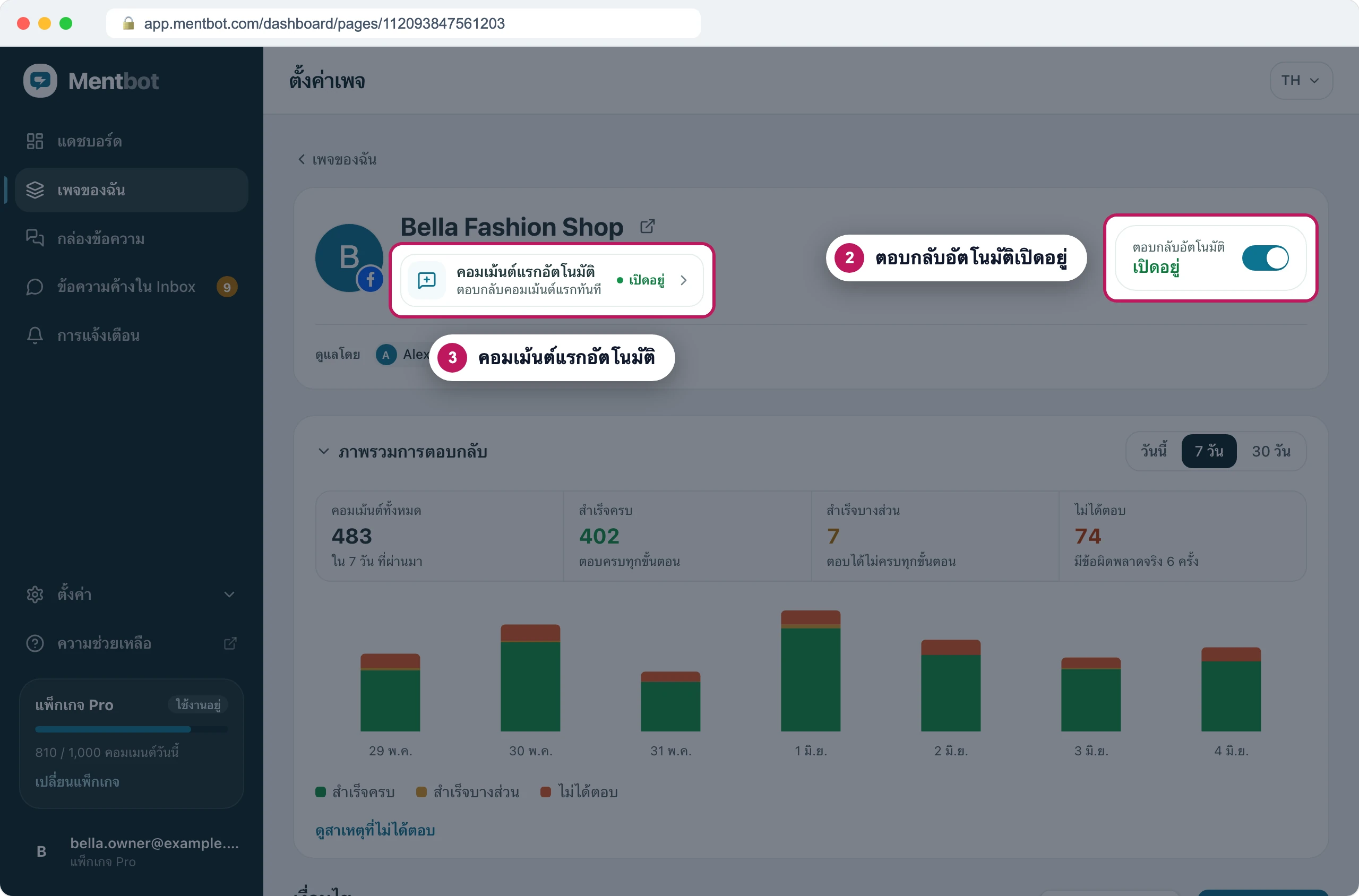This screenshot has width=1359, height=896.
Task: Click the ข้อความค้างใน Inbox bubble icon
Action: pos(35,287)
